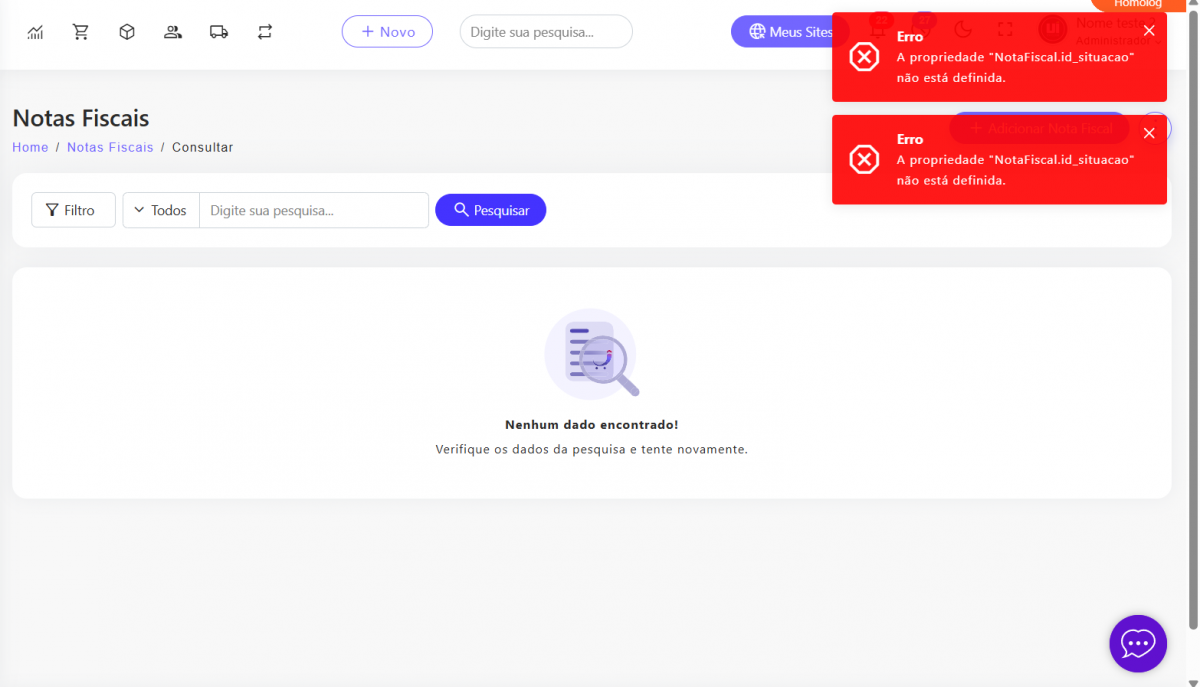Open Meus Sites button
Viewport: 1200px width, 687px height.
pyautogui.click(x=790, y=32)
